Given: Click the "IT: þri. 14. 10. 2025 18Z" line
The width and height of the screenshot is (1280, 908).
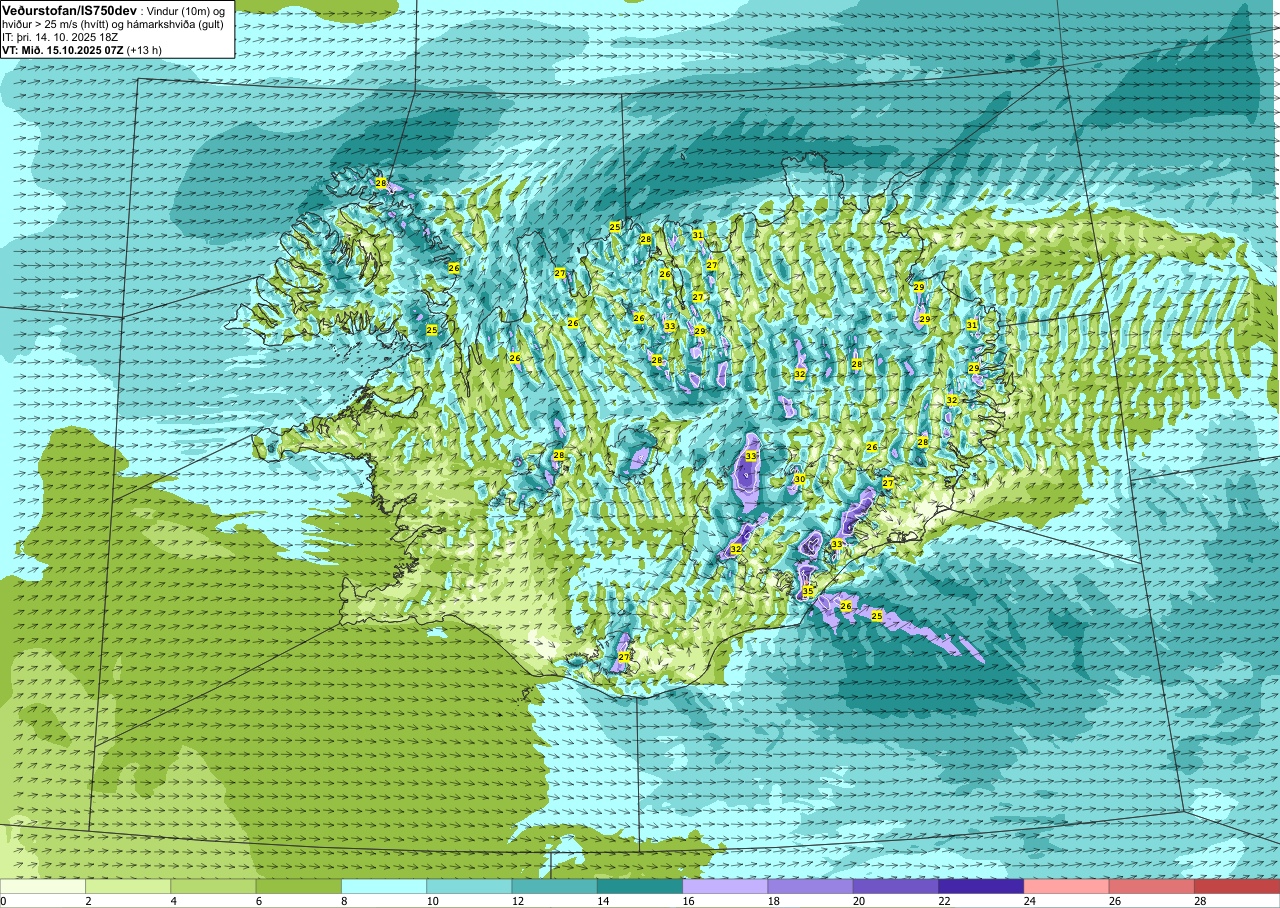Looking at the screenshot, I should [x=60, y=36].
